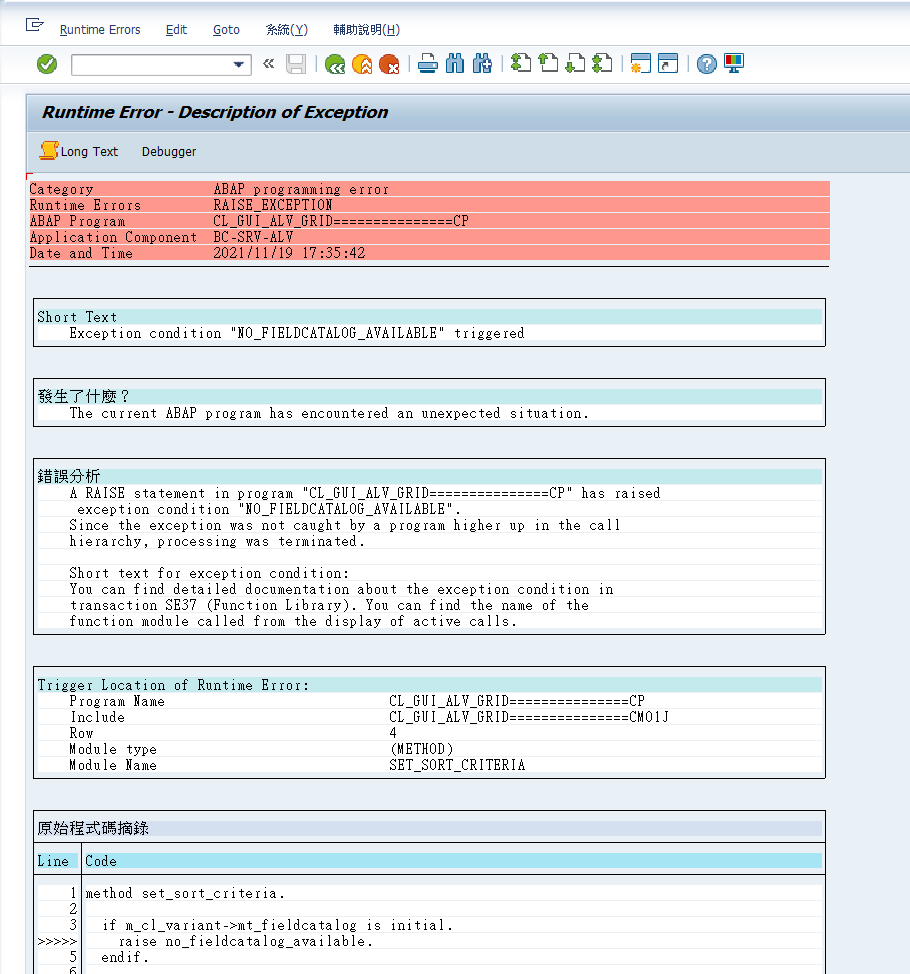Click the First Page icon
910x974 pixels.
521,64
